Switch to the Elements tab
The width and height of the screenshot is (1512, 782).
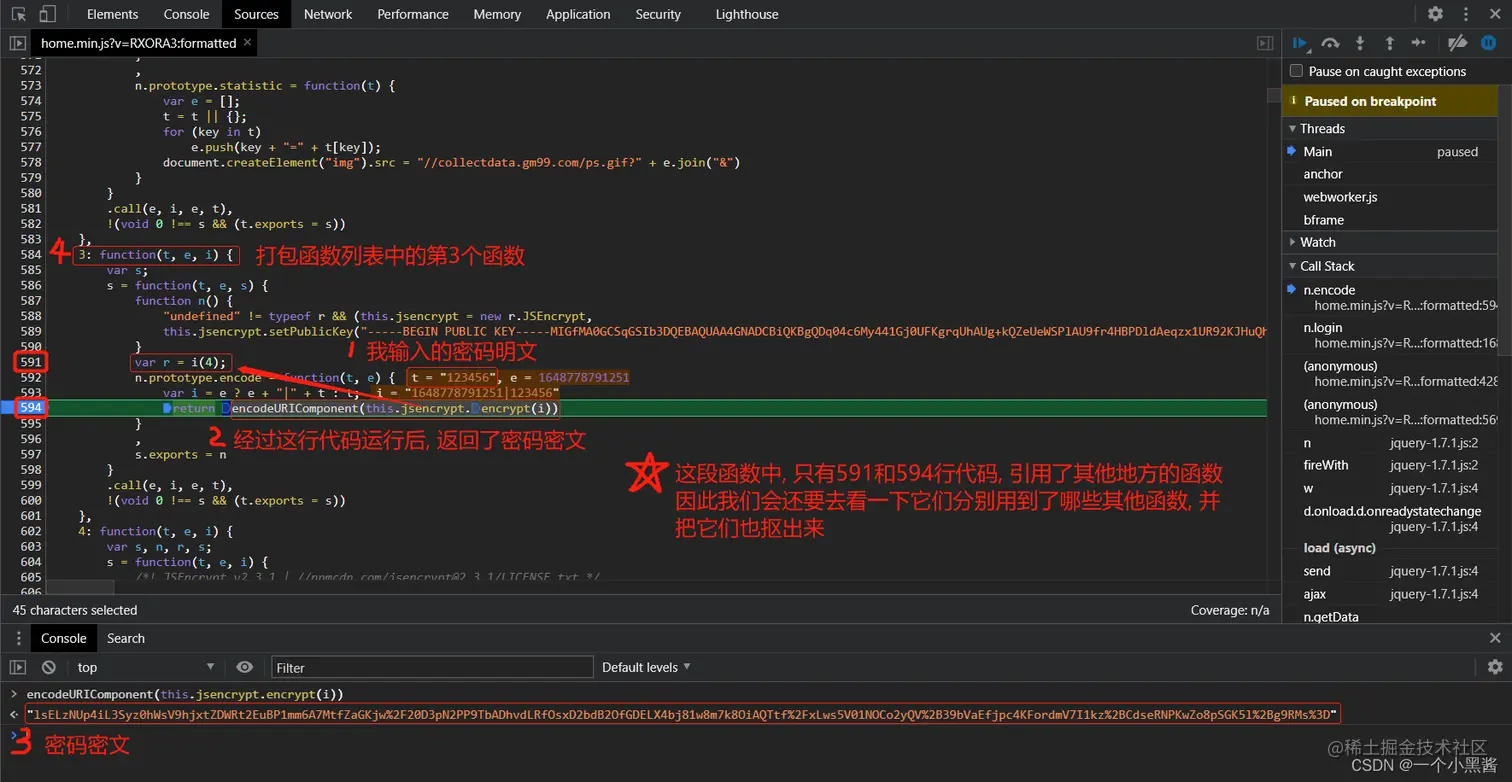(x=113, y=14)
